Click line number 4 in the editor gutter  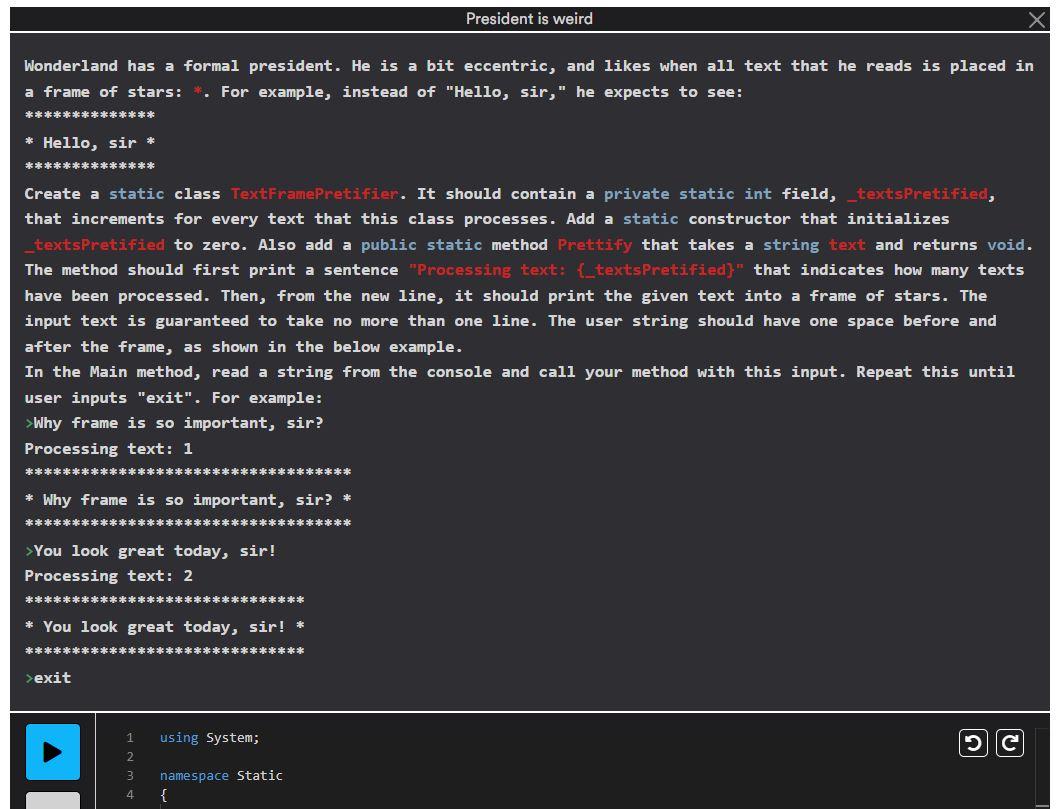coord(130,794)
